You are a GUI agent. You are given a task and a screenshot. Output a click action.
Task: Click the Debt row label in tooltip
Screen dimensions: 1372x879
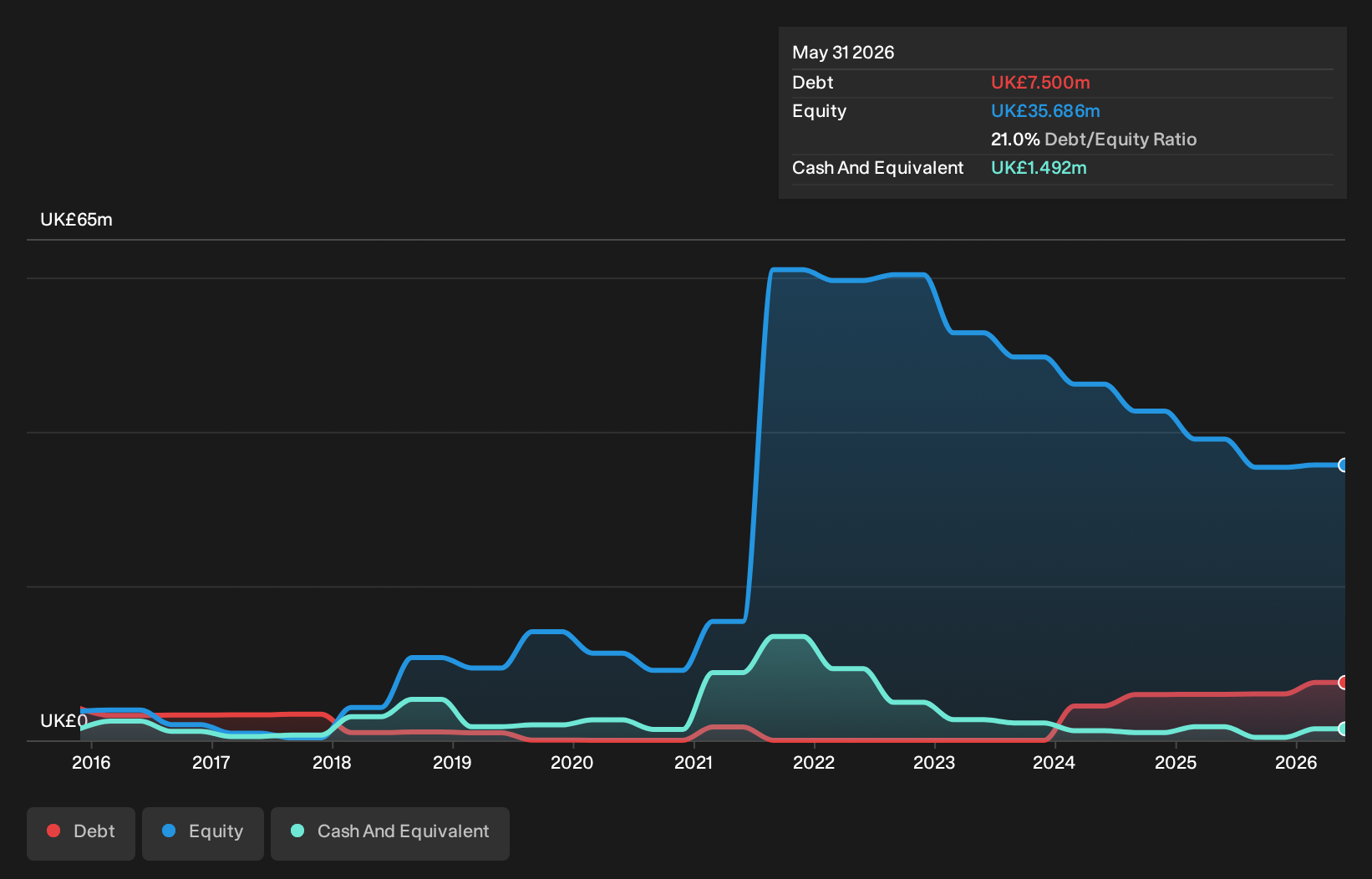pos(813,83)
